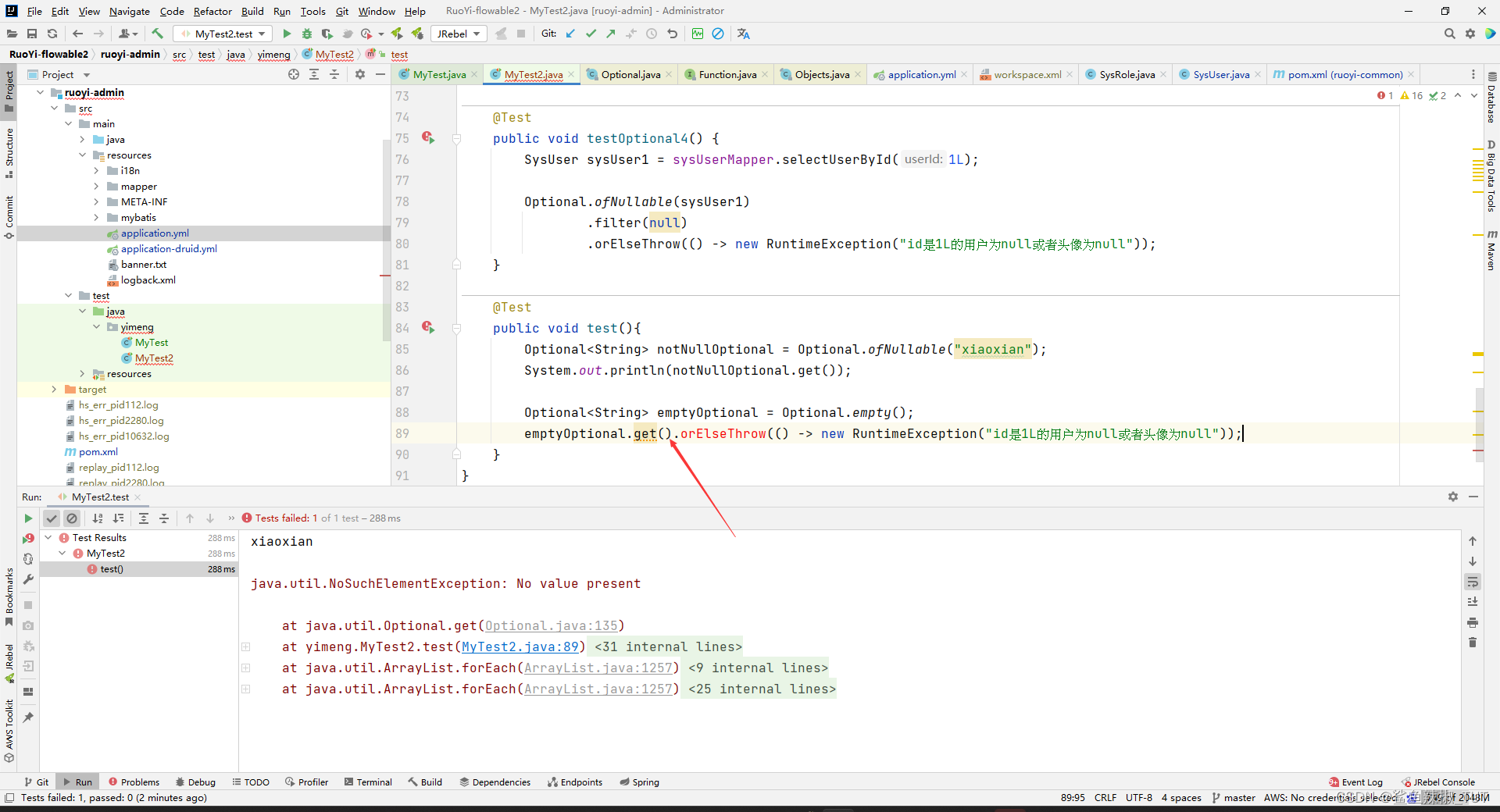Follow the Optional.java:135 stack trace link
This screenshot has height=812, width=1500.
[552, 625]
